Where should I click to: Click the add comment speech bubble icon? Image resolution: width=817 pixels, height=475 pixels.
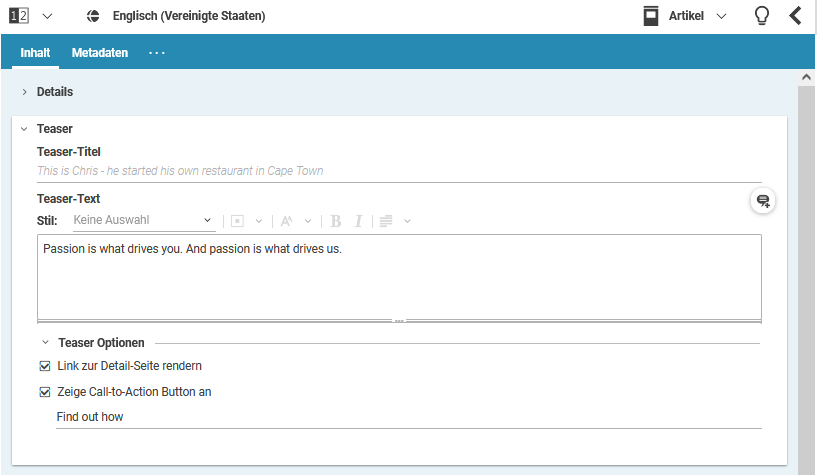point(763,201)
